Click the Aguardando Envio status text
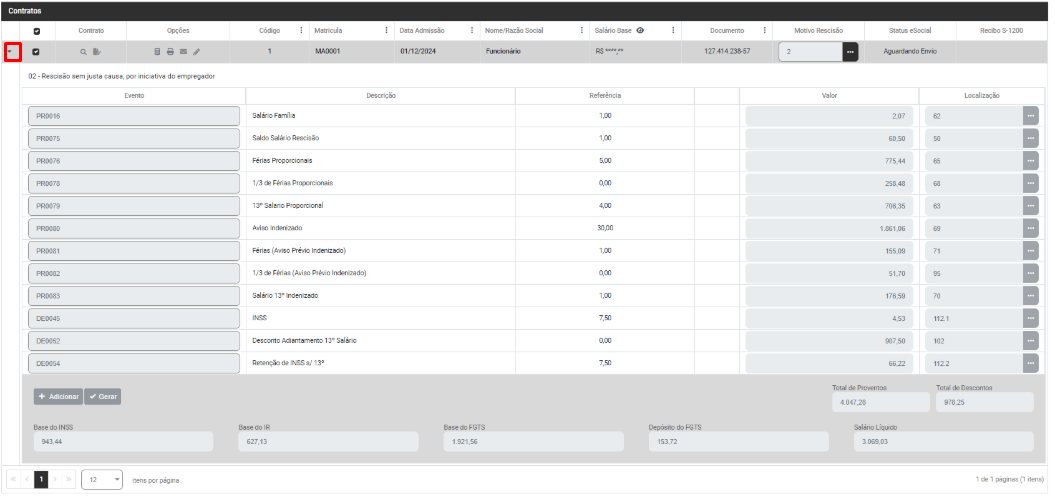 (910, 52)
